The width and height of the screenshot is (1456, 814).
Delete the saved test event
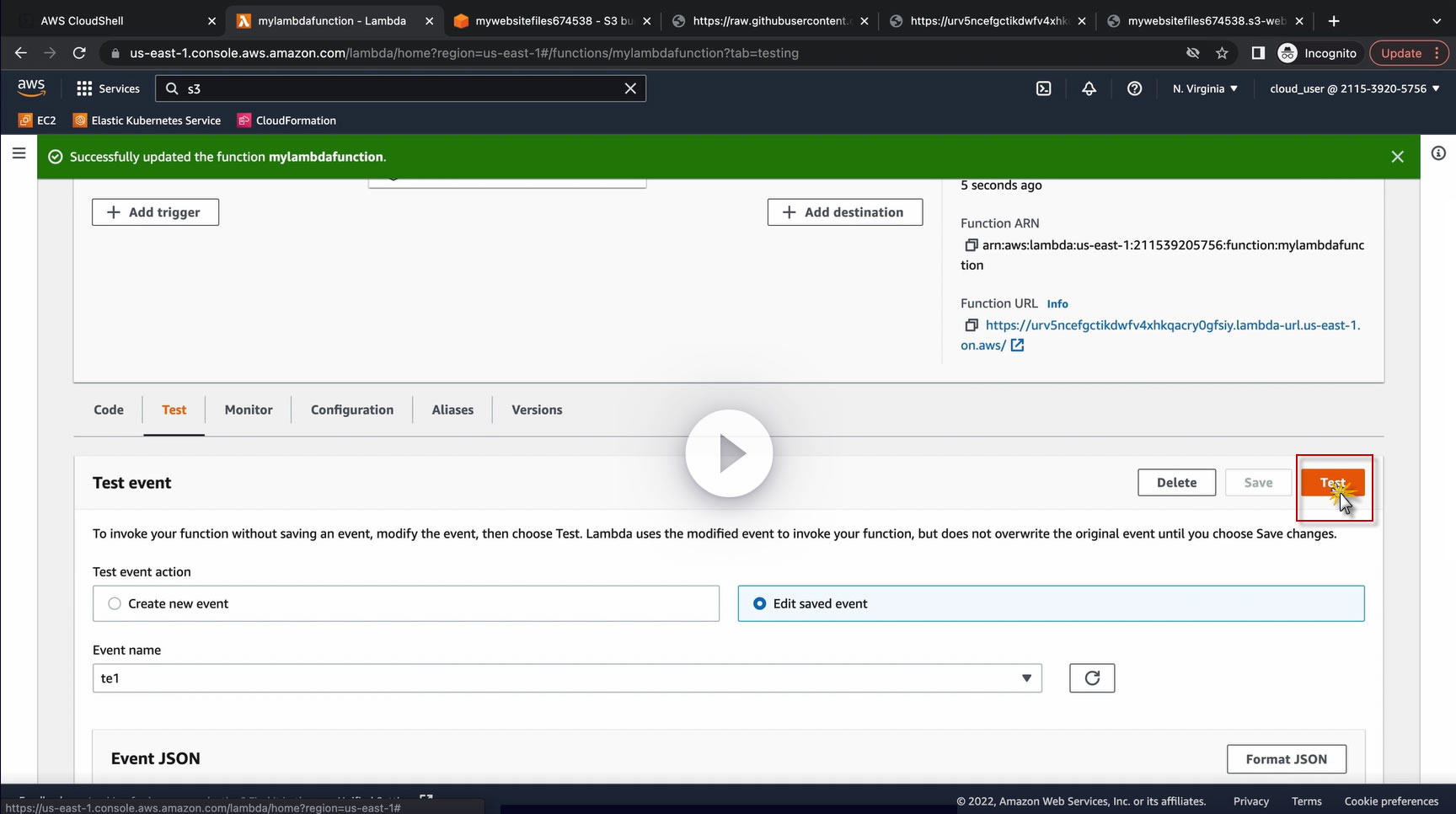pos(1176,483)
